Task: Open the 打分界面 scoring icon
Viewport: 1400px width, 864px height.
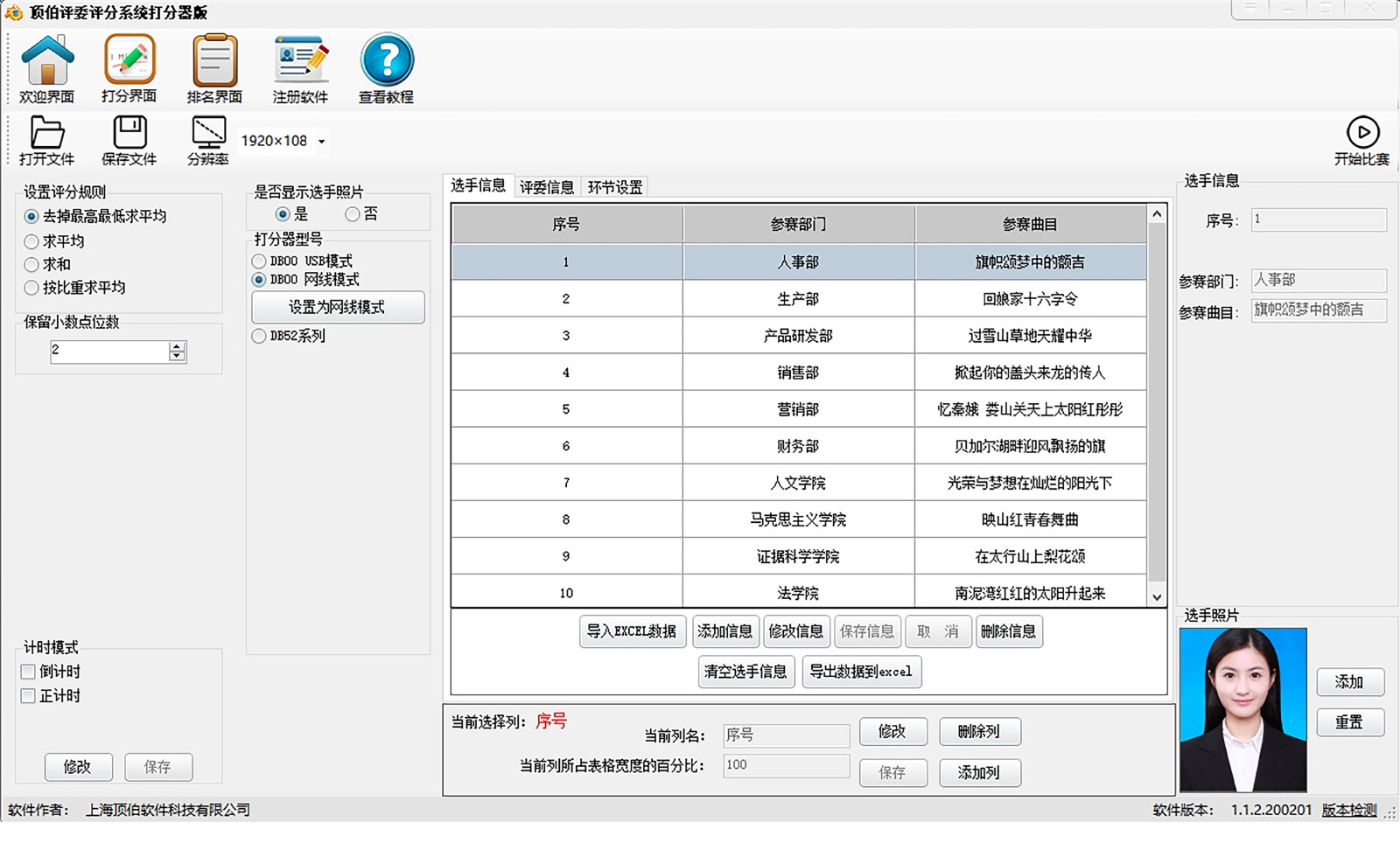Action: [x=129, y=61]
